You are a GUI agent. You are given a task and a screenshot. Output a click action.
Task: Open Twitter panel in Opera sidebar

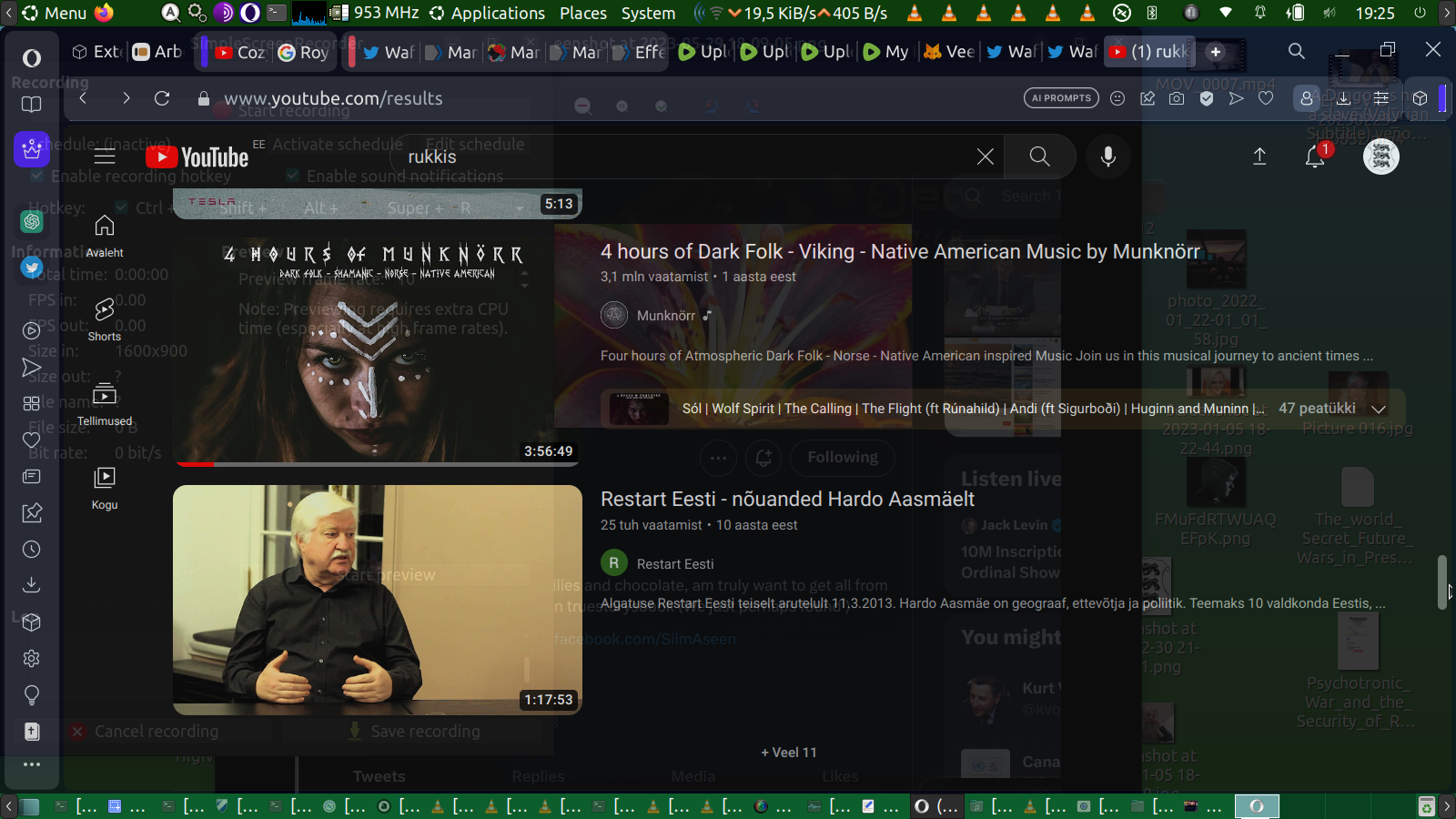point(32,268)
